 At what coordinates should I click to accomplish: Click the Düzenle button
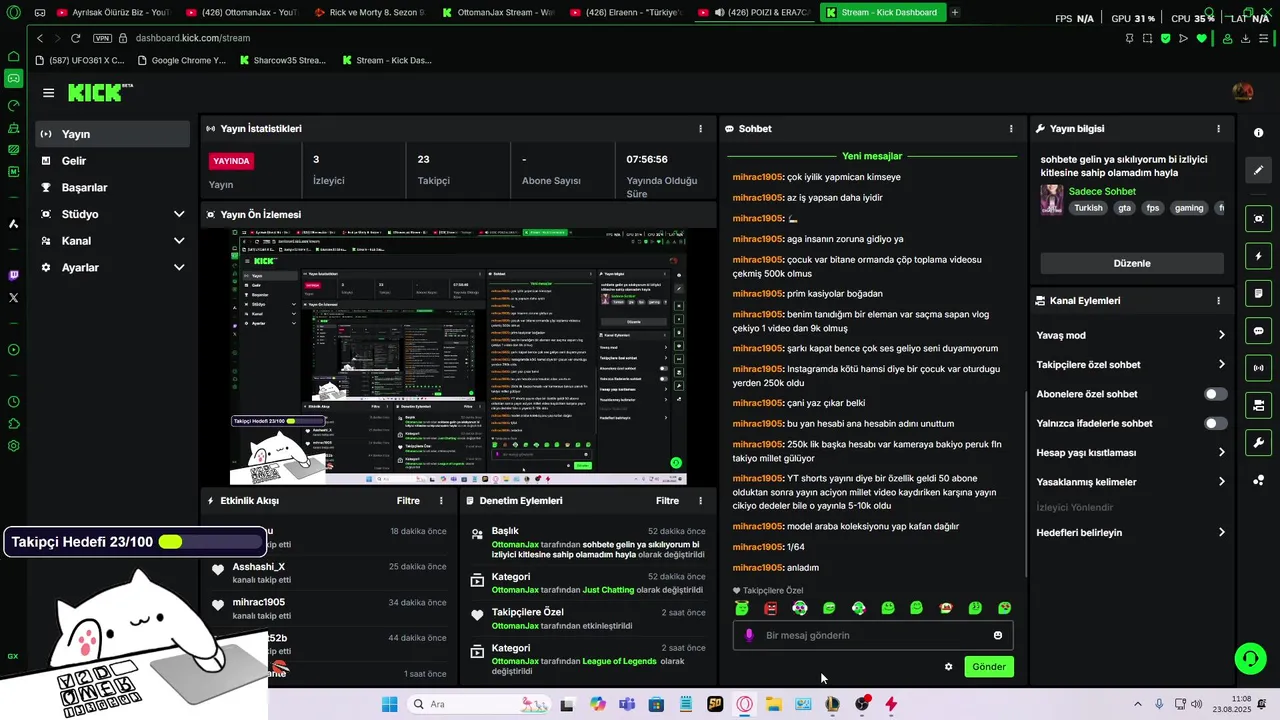point(1132,263)
